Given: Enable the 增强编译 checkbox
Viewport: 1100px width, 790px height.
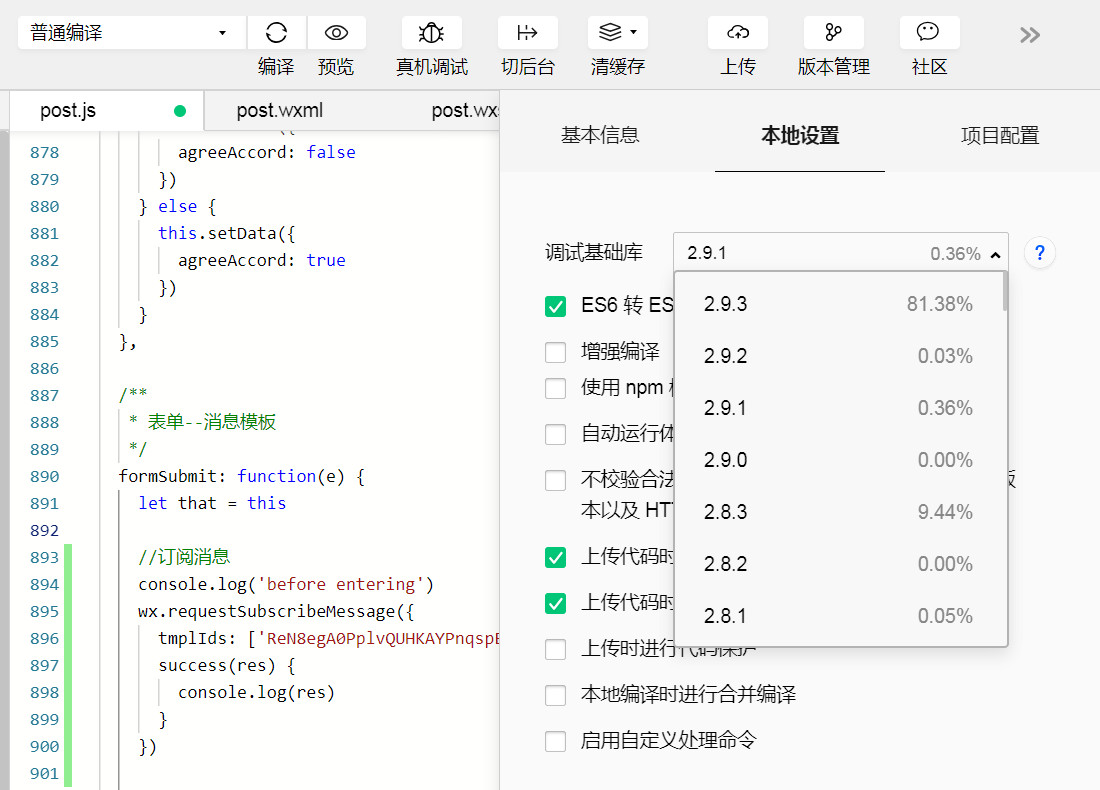Looking at the screenshot, I should (556, 352).
